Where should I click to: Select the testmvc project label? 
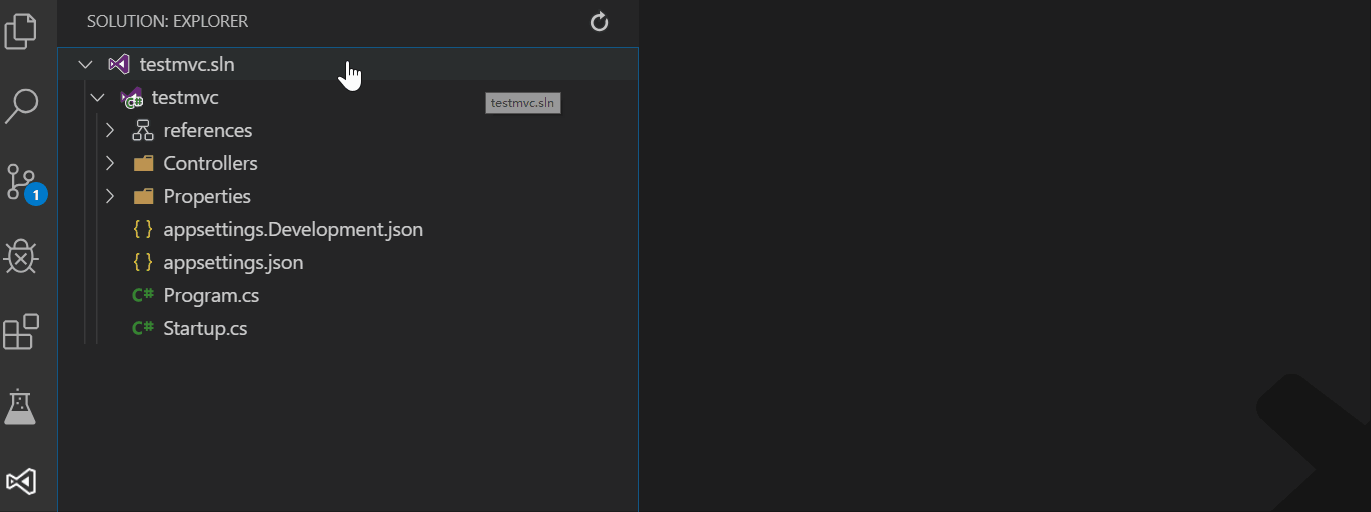(185, 97)
